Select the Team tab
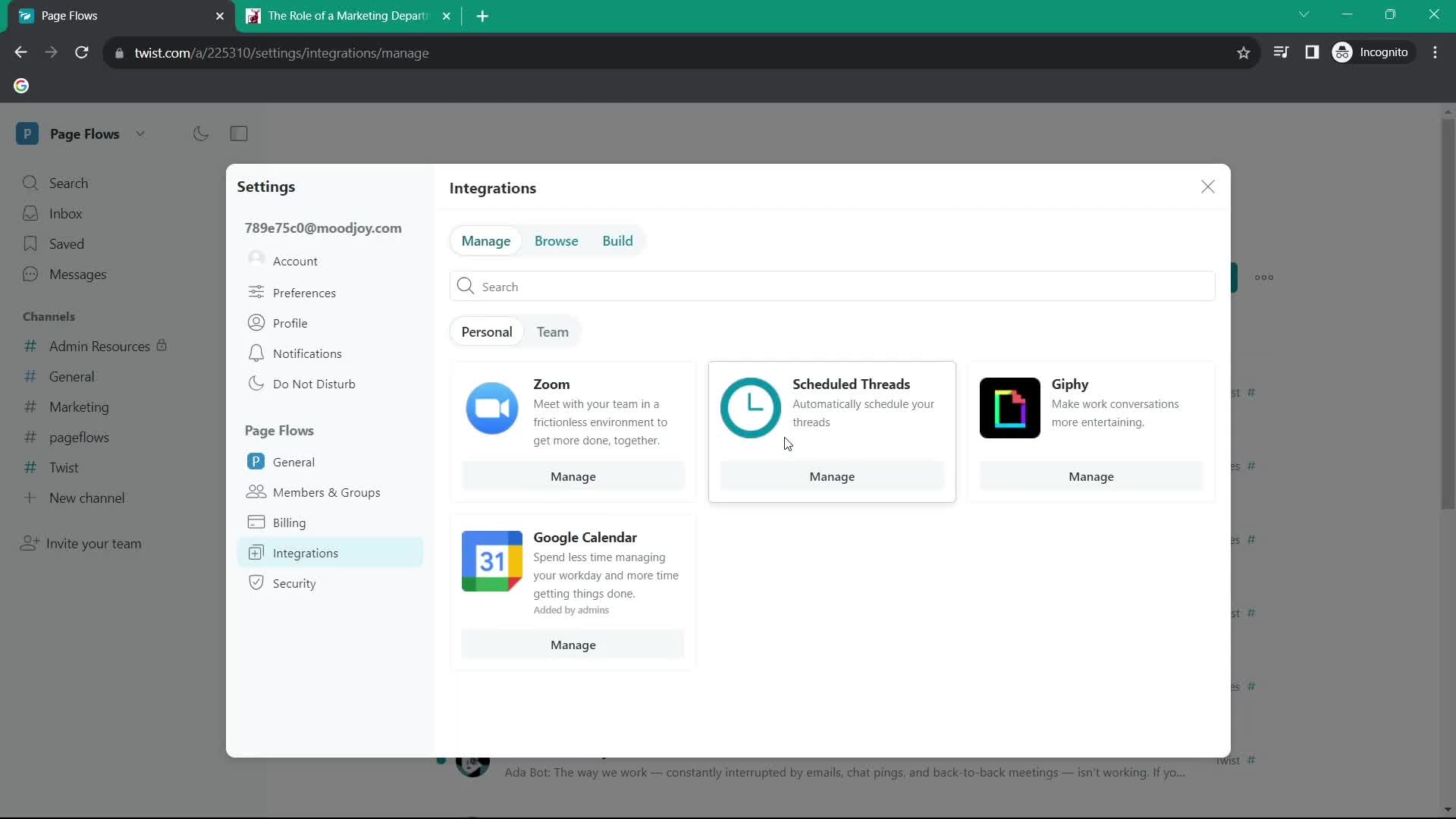 tap(553, 332)
